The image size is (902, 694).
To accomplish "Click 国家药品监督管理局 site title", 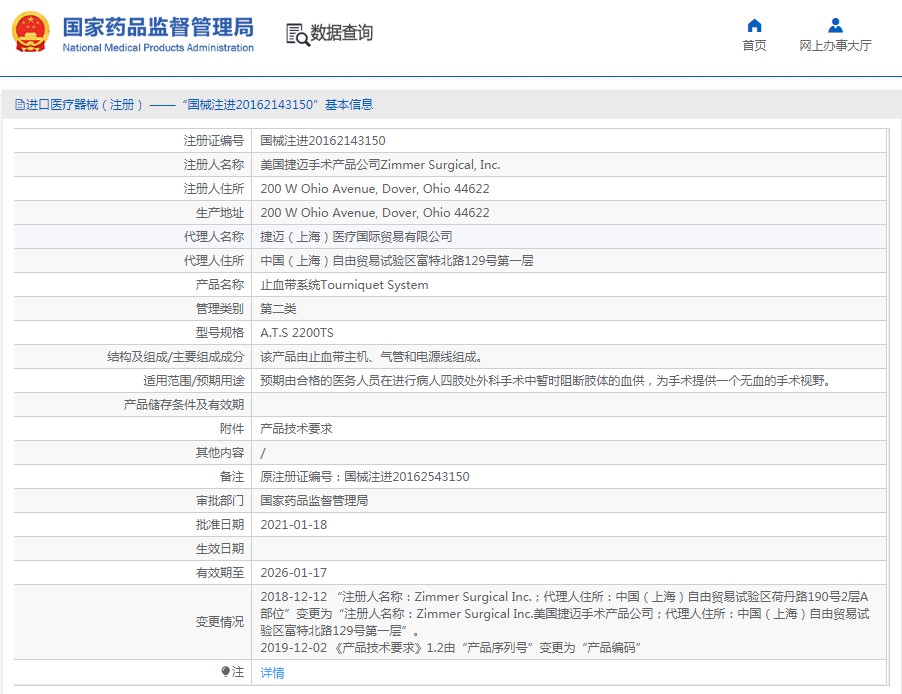I will click(x=158, y=27).
